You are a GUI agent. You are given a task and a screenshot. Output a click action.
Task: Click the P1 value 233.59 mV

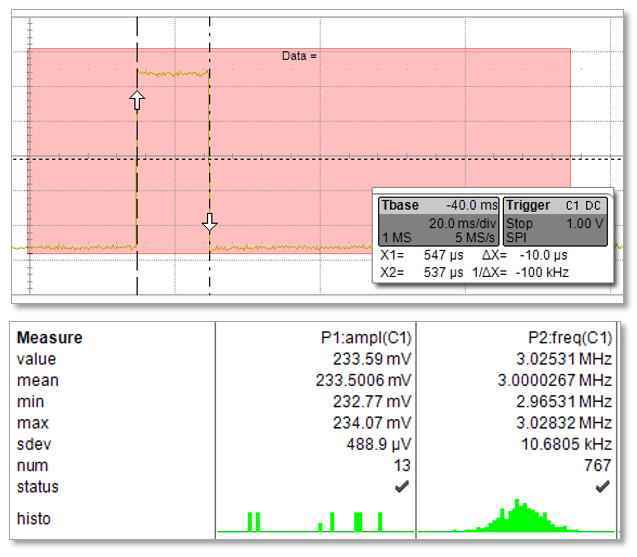(372, 359)
